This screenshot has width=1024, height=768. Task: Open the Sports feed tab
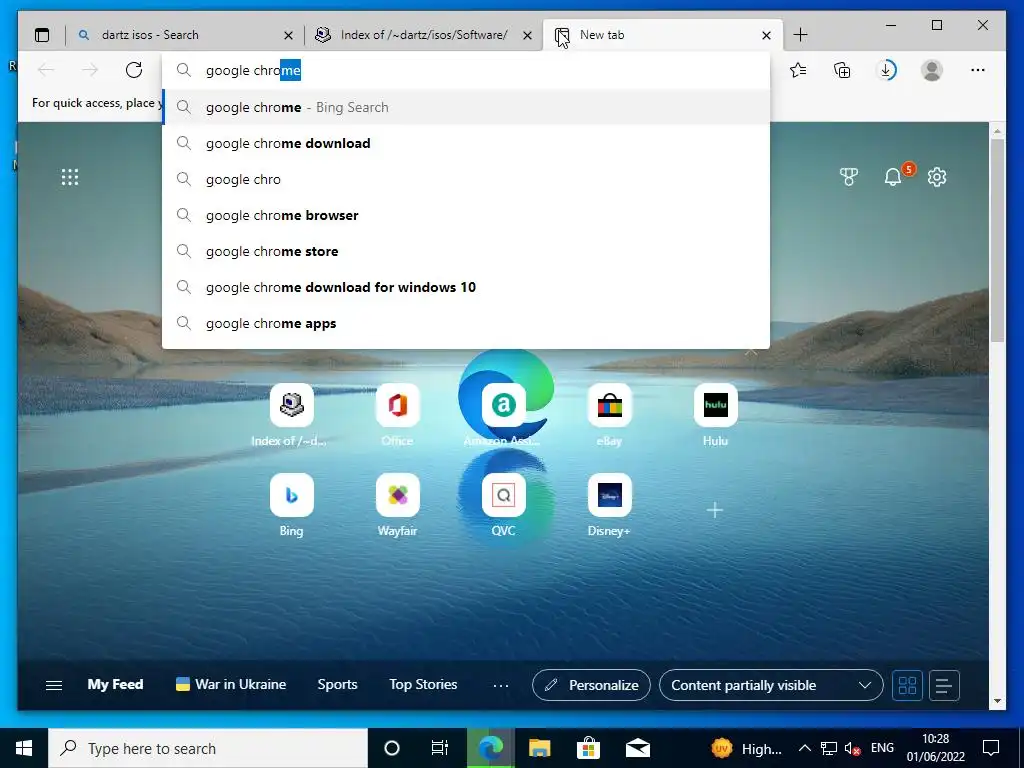(337, 684)
